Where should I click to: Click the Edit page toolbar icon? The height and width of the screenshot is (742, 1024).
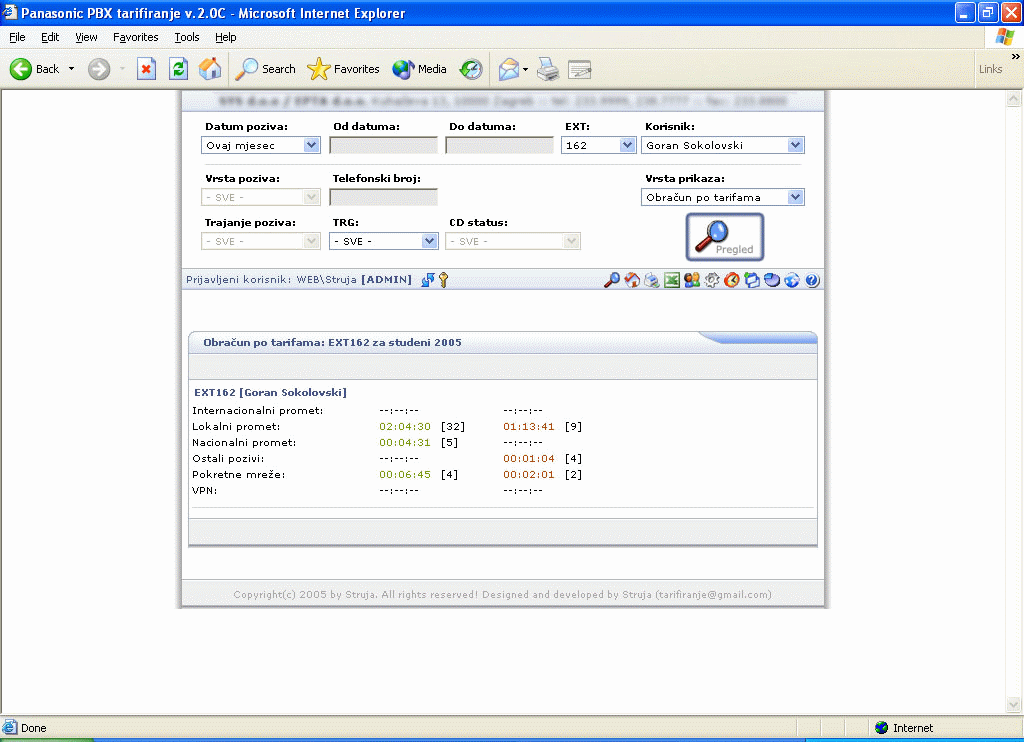click(579, 69)
